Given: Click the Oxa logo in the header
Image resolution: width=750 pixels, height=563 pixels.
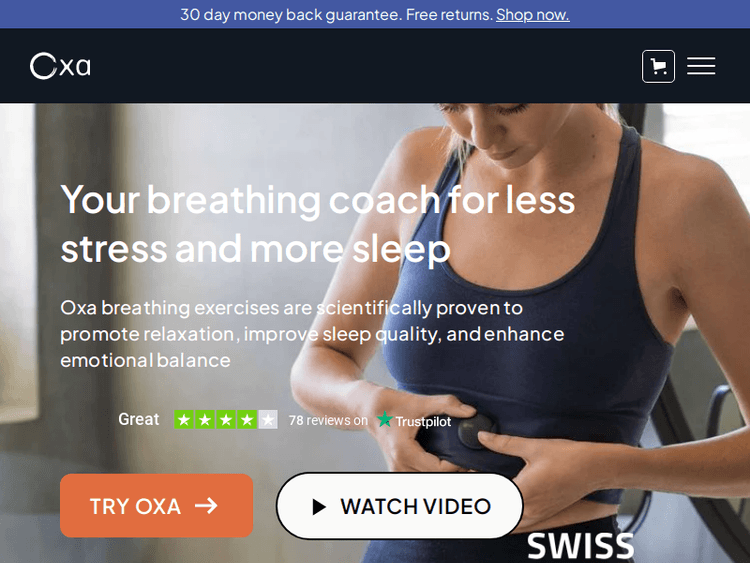Looking at the screenshot, I should point(60,66).
